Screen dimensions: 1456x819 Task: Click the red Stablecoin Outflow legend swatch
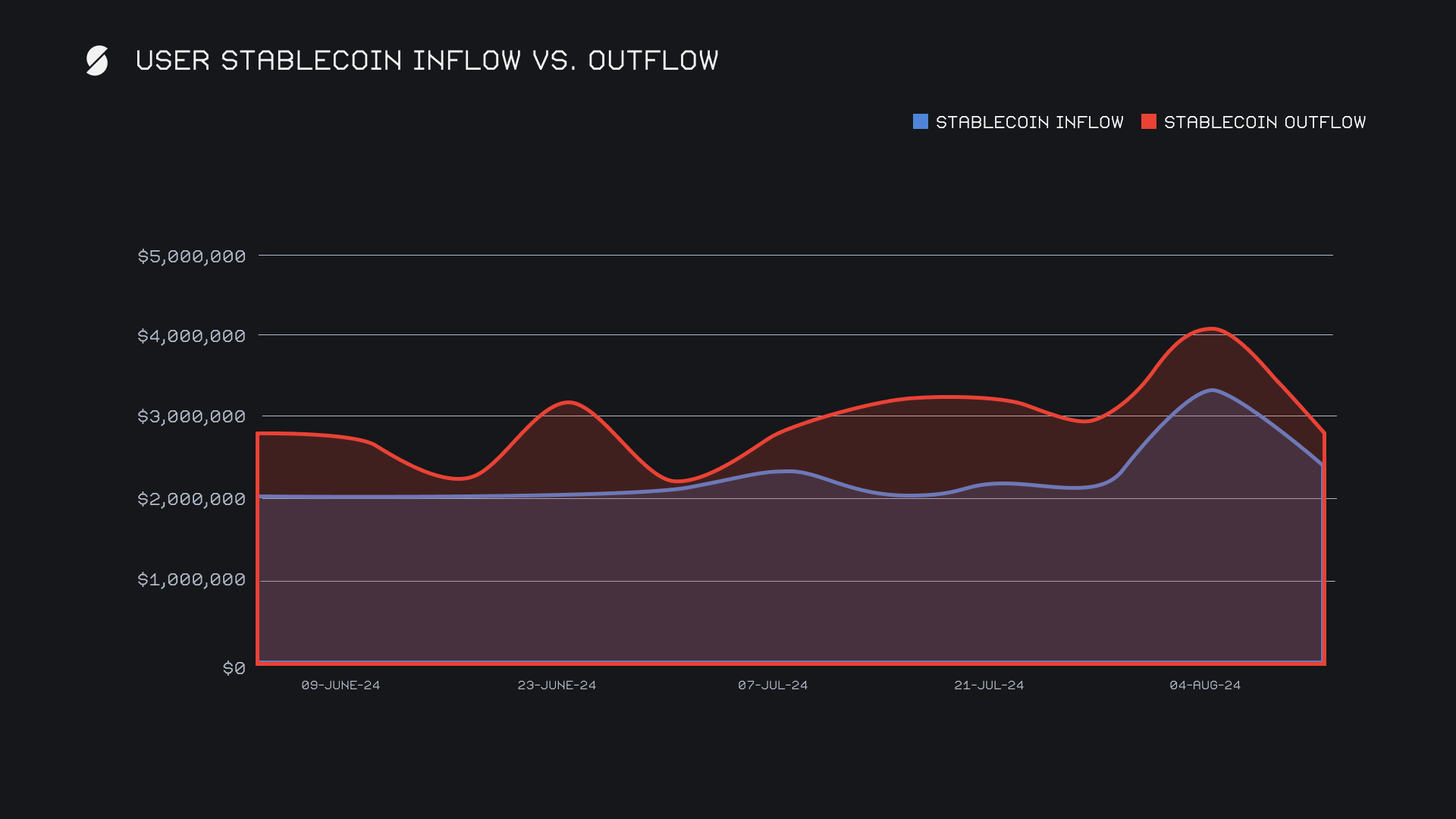[1148, 121]
